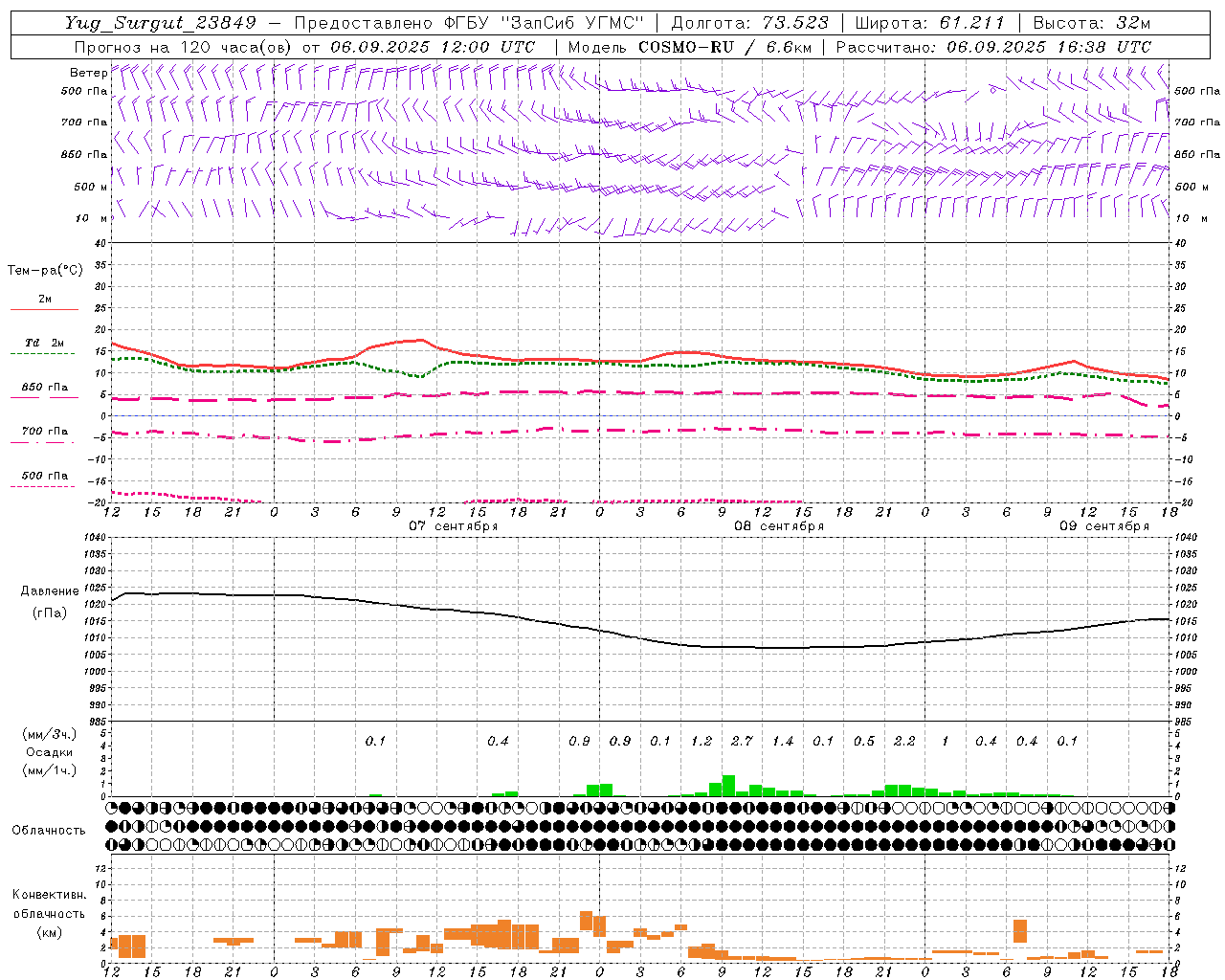This screenshot has width=1225, height=980.
Task: Click the 'Облачность' cloud cover label
Action: pos(49,831)
